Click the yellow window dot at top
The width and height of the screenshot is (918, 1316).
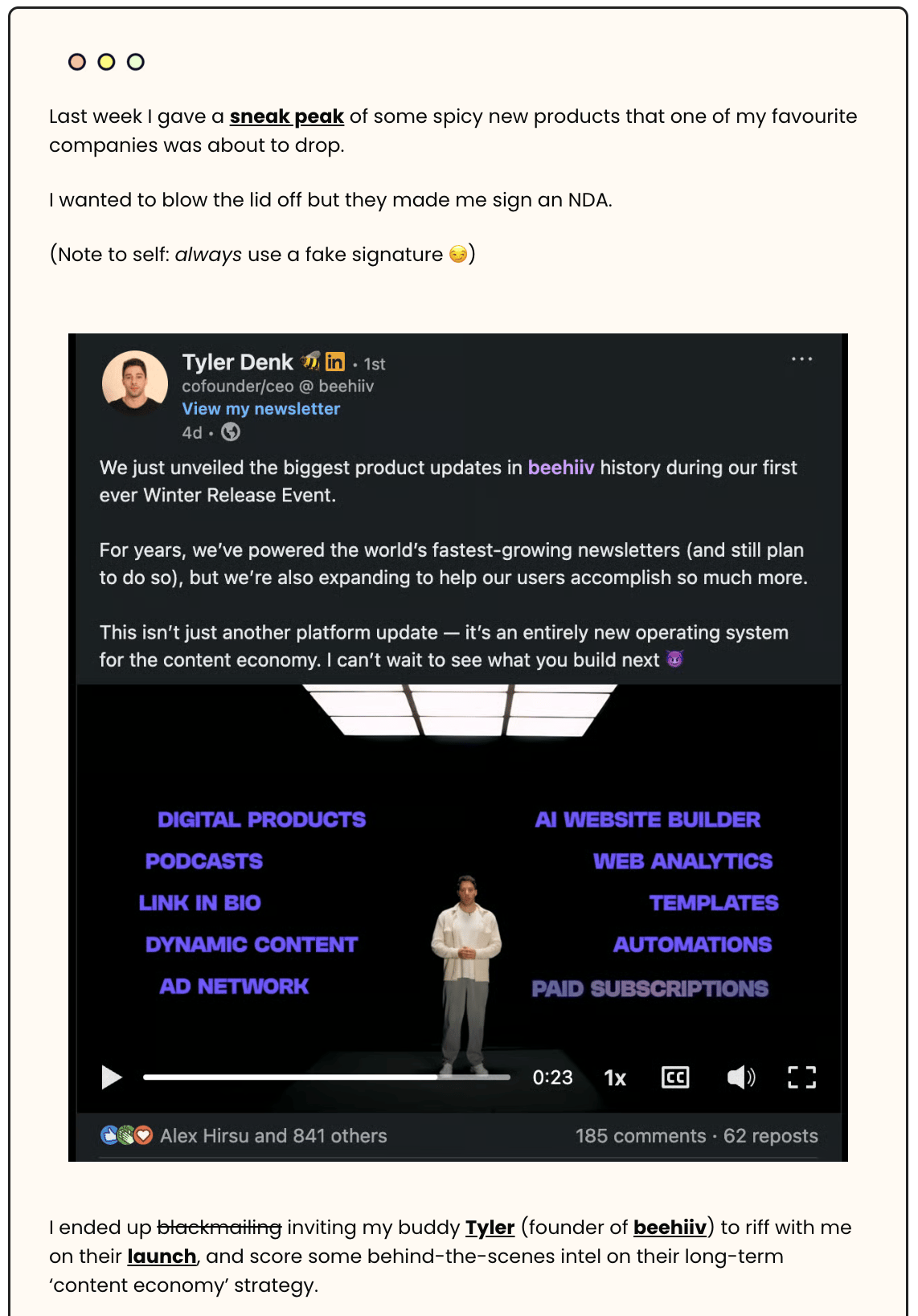click(x=106, y=62)
